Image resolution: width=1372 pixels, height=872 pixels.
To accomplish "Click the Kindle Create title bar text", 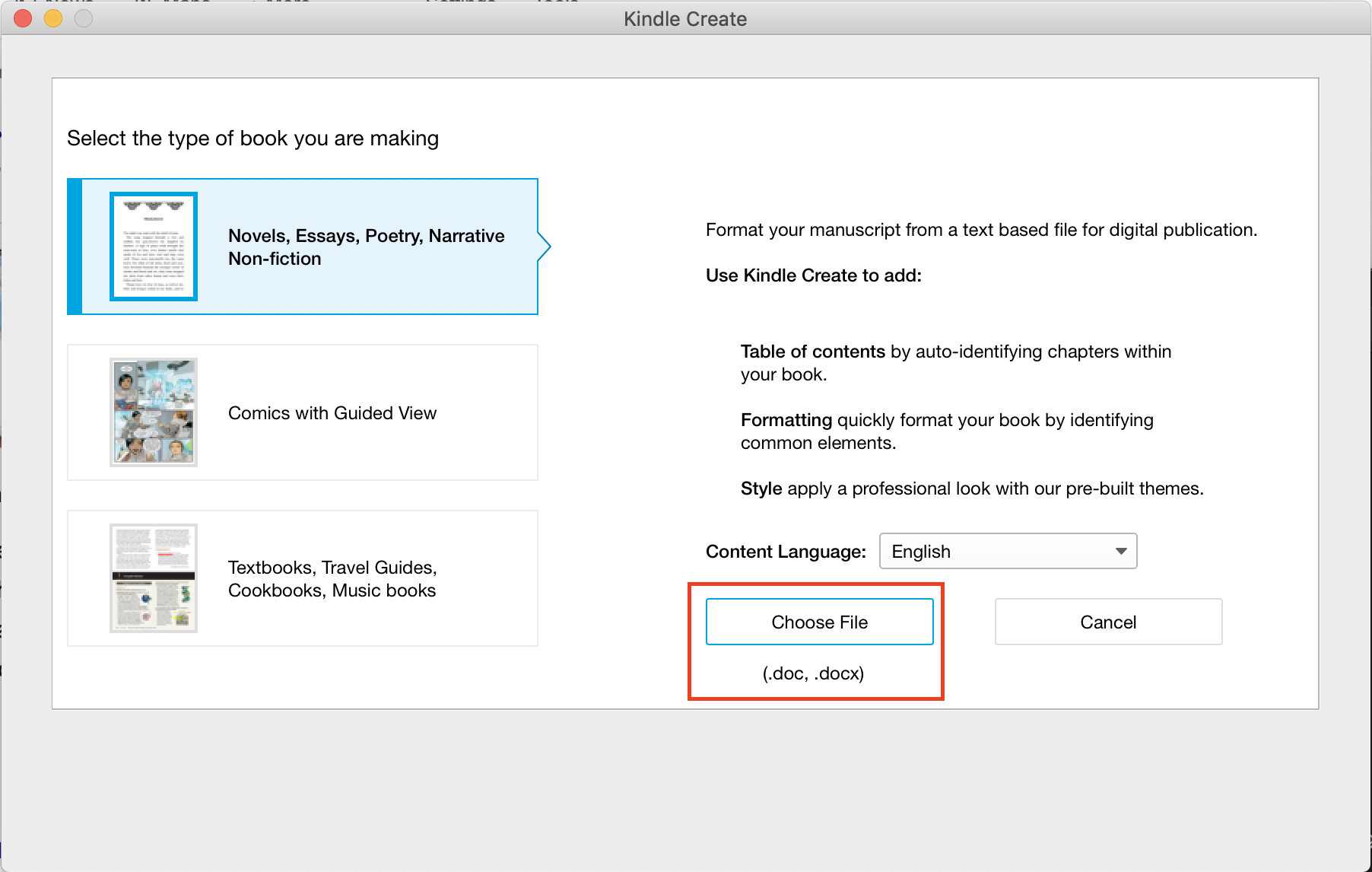I will click(x=684, y=18).
